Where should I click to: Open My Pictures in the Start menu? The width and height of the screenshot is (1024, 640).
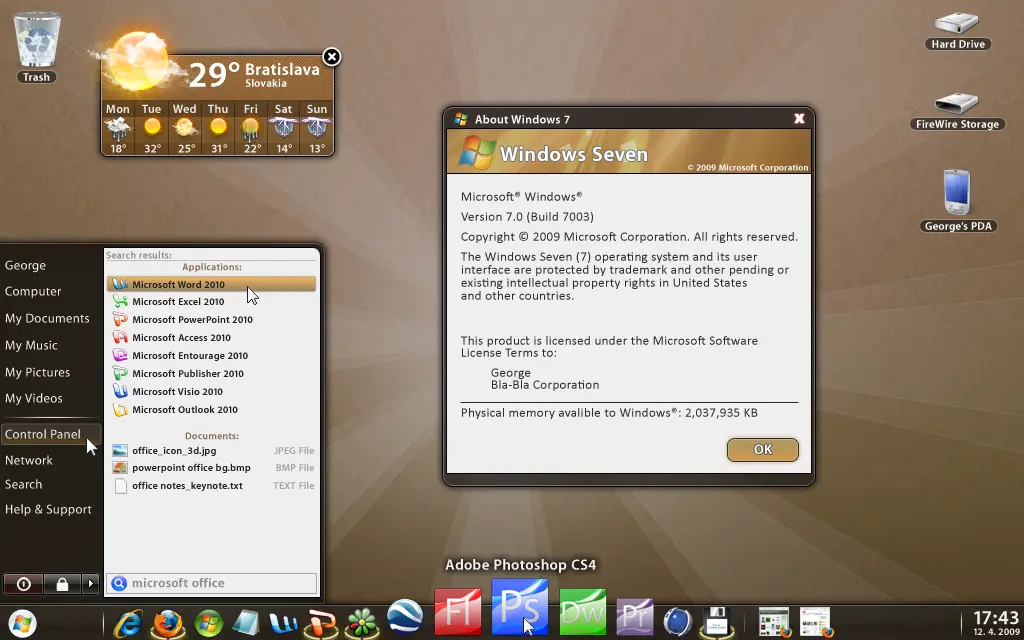pos(37,372)
